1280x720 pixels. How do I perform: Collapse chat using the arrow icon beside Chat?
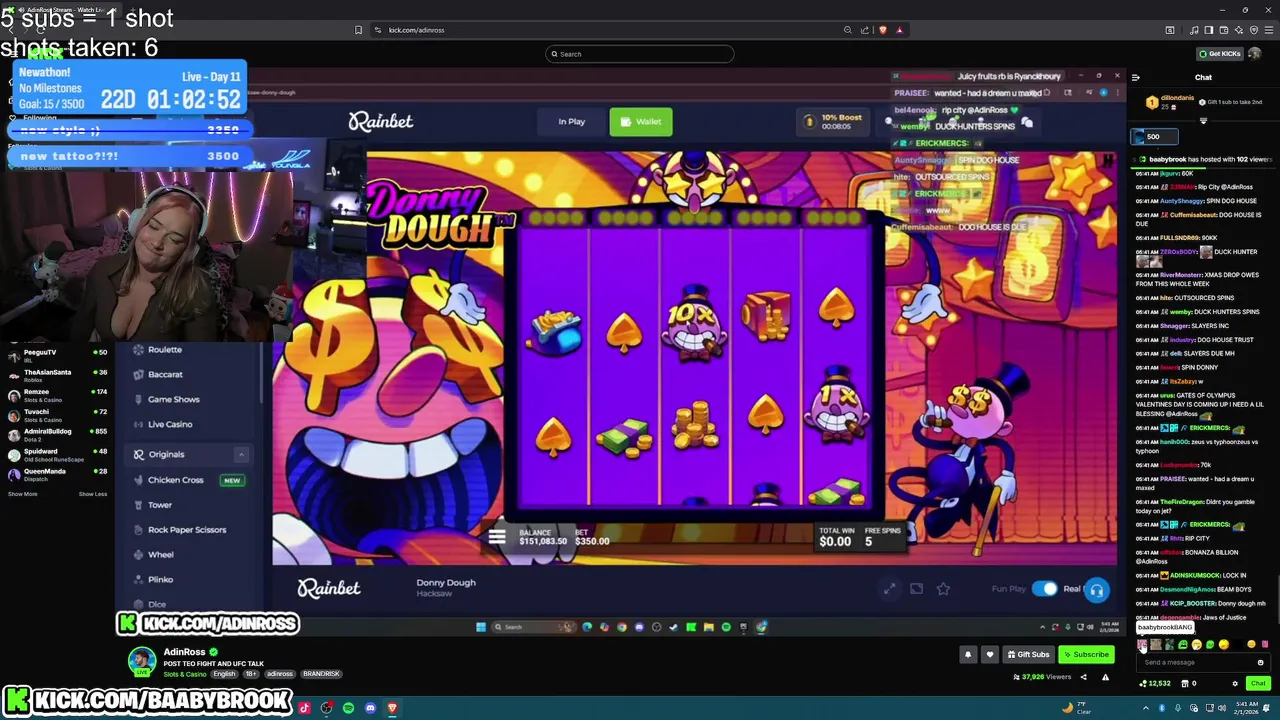pyautogui.click(x=1135, y=77)
